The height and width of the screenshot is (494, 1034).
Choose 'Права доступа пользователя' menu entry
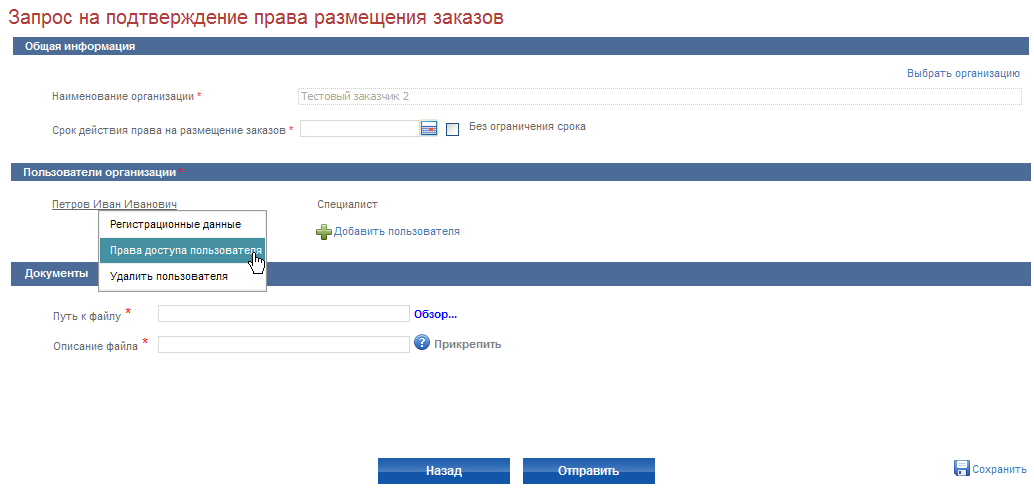[182, 251]
